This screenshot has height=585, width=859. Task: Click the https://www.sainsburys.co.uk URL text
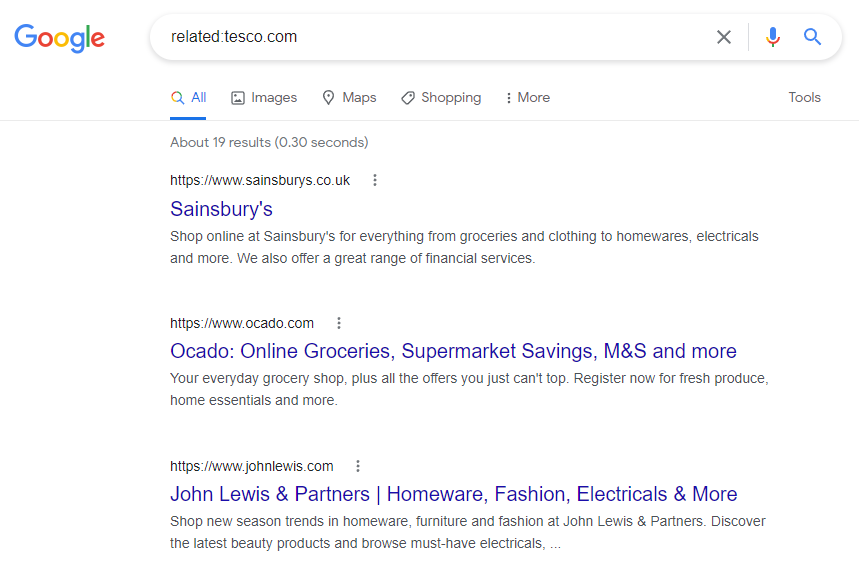[x=260, y=180]
